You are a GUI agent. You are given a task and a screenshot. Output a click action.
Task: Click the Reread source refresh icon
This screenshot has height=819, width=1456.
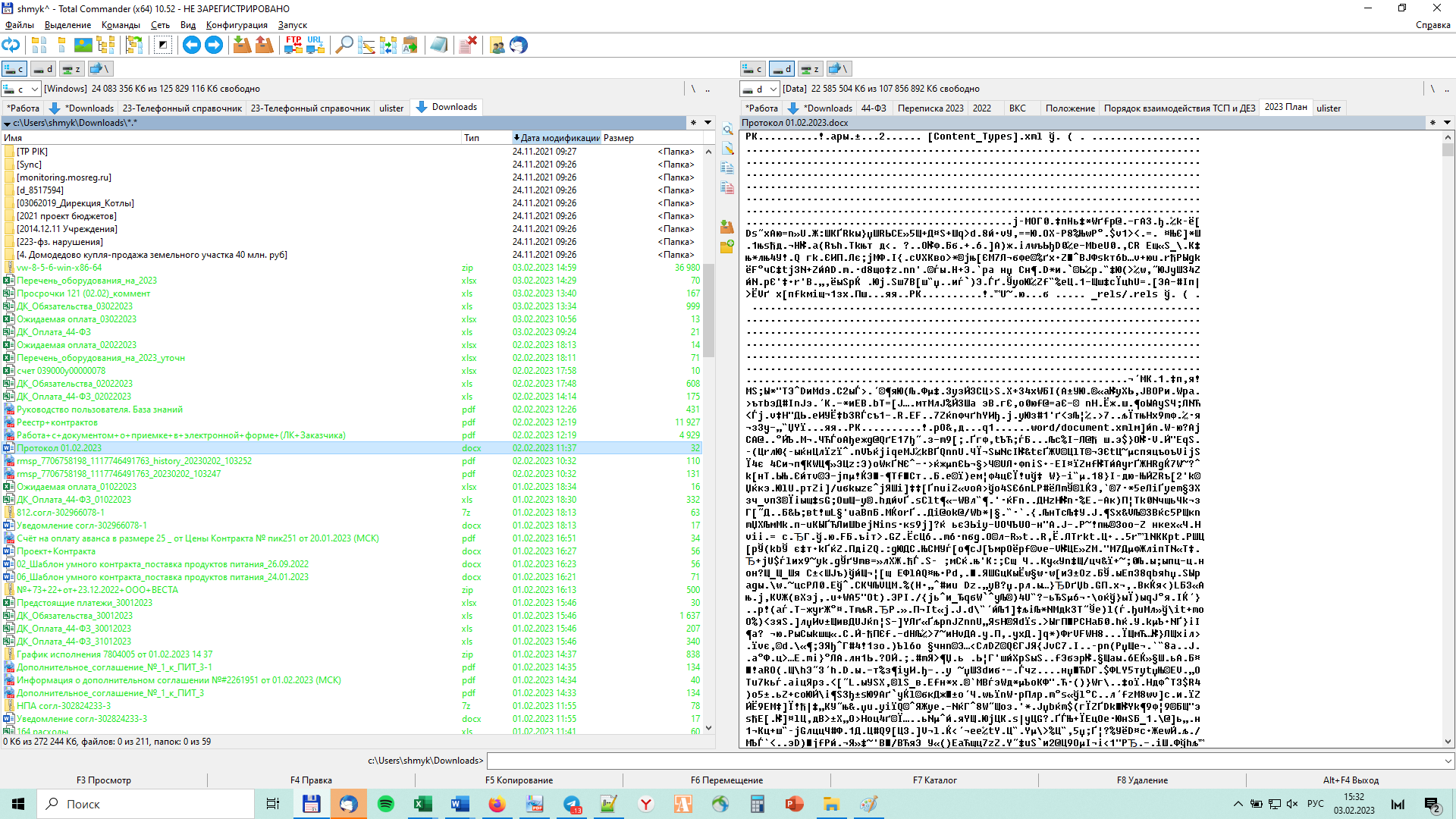tap(11, 45)
